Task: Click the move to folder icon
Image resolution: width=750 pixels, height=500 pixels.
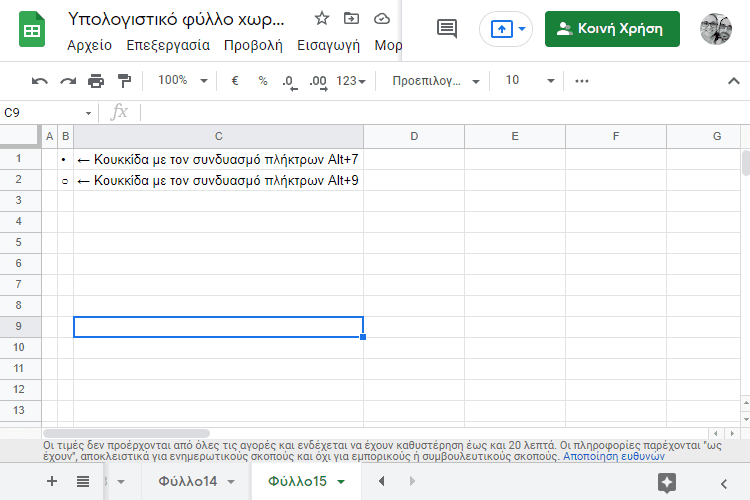Action: tap(352, 19)
